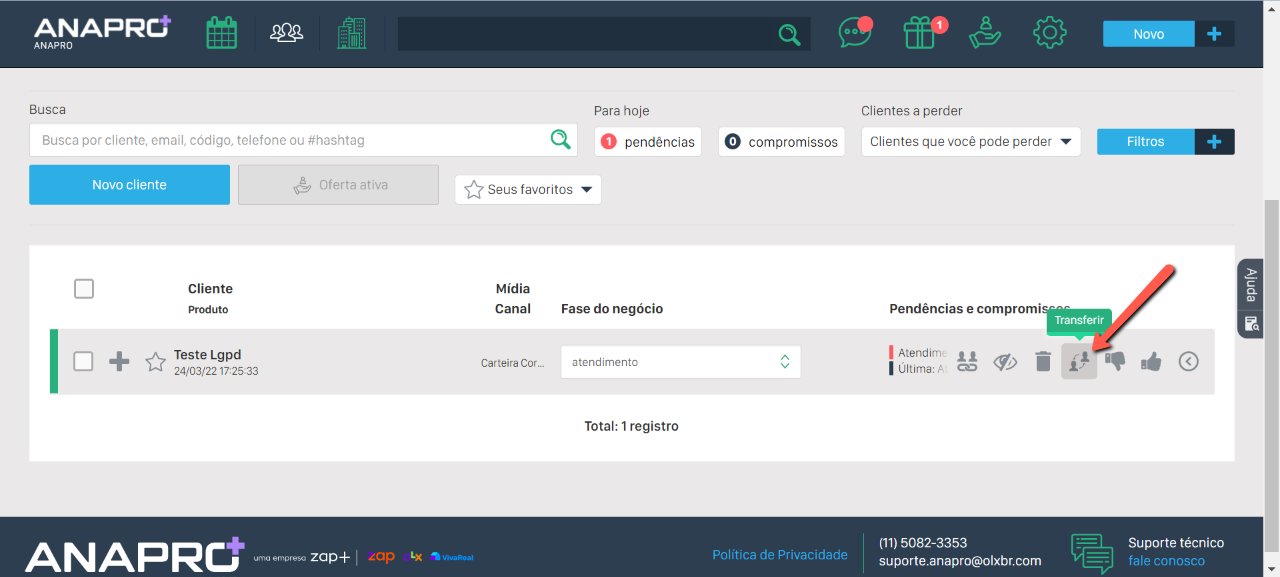The image size is (1280, 577).
Task: Click the buildings icon in top bar
Action: [351, 33]
